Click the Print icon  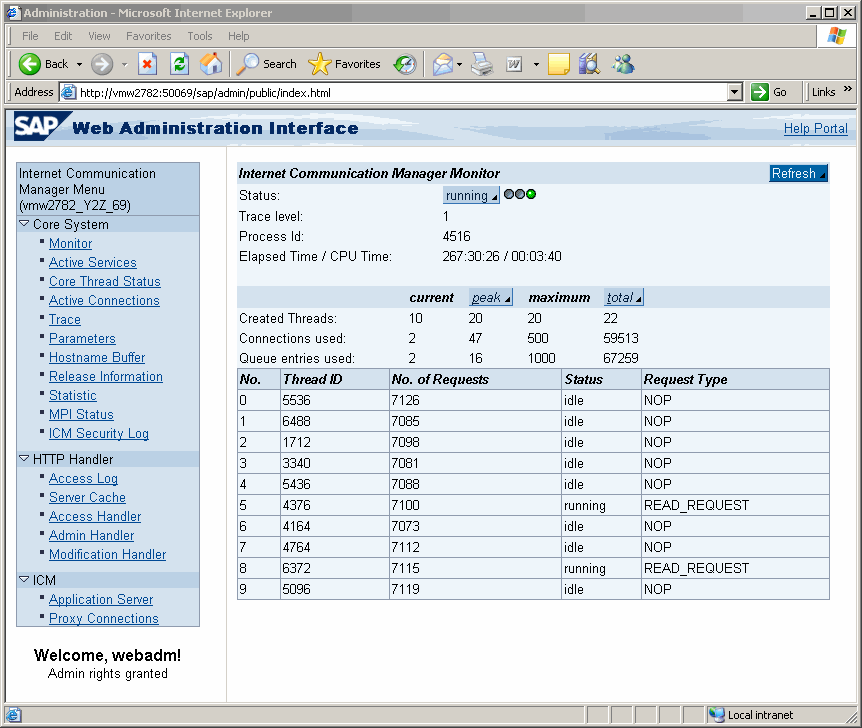(x=481, y=64)
